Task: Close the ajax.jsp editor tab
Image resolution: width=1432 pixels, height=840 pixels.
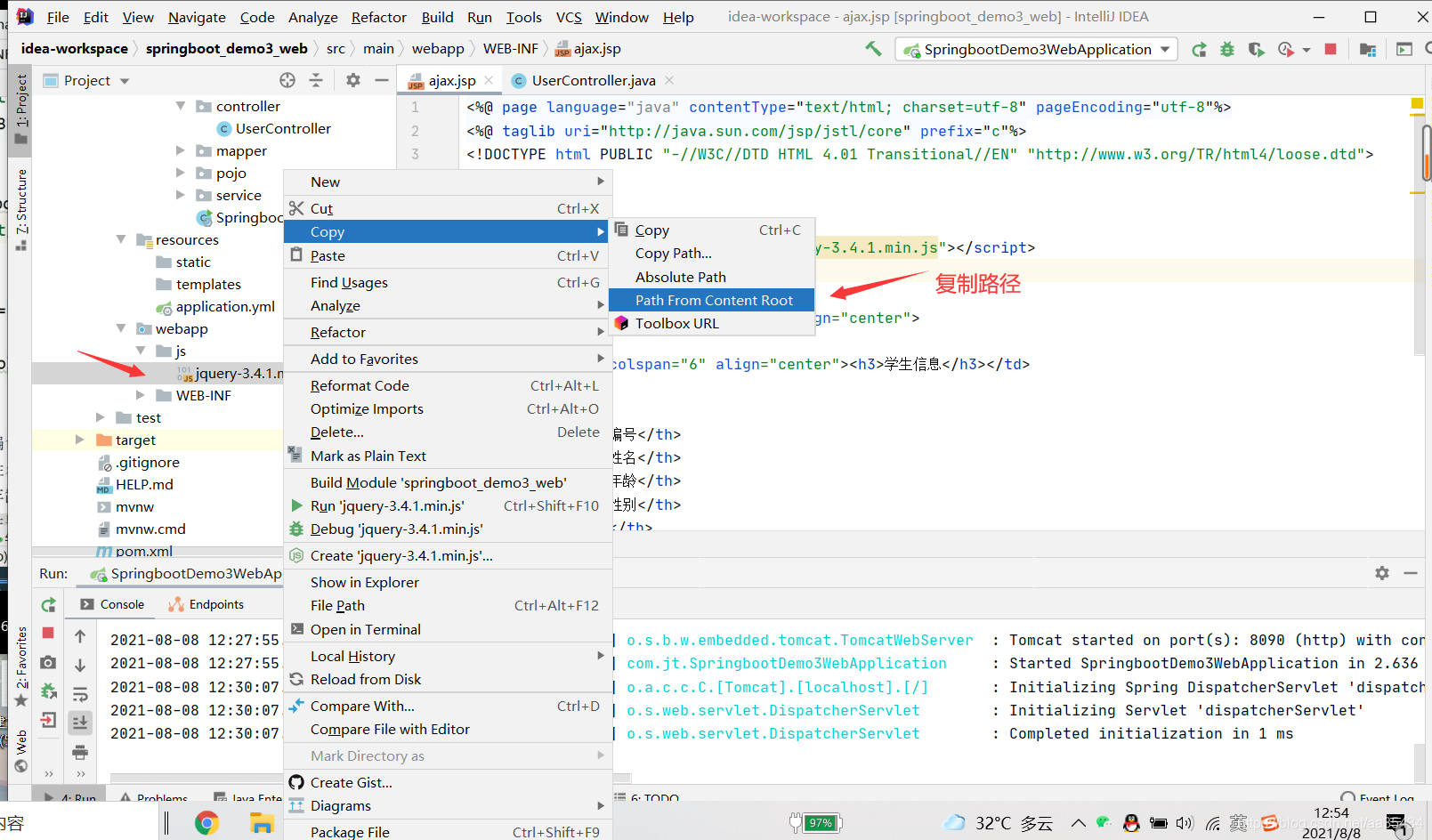Action: (489, 80)
